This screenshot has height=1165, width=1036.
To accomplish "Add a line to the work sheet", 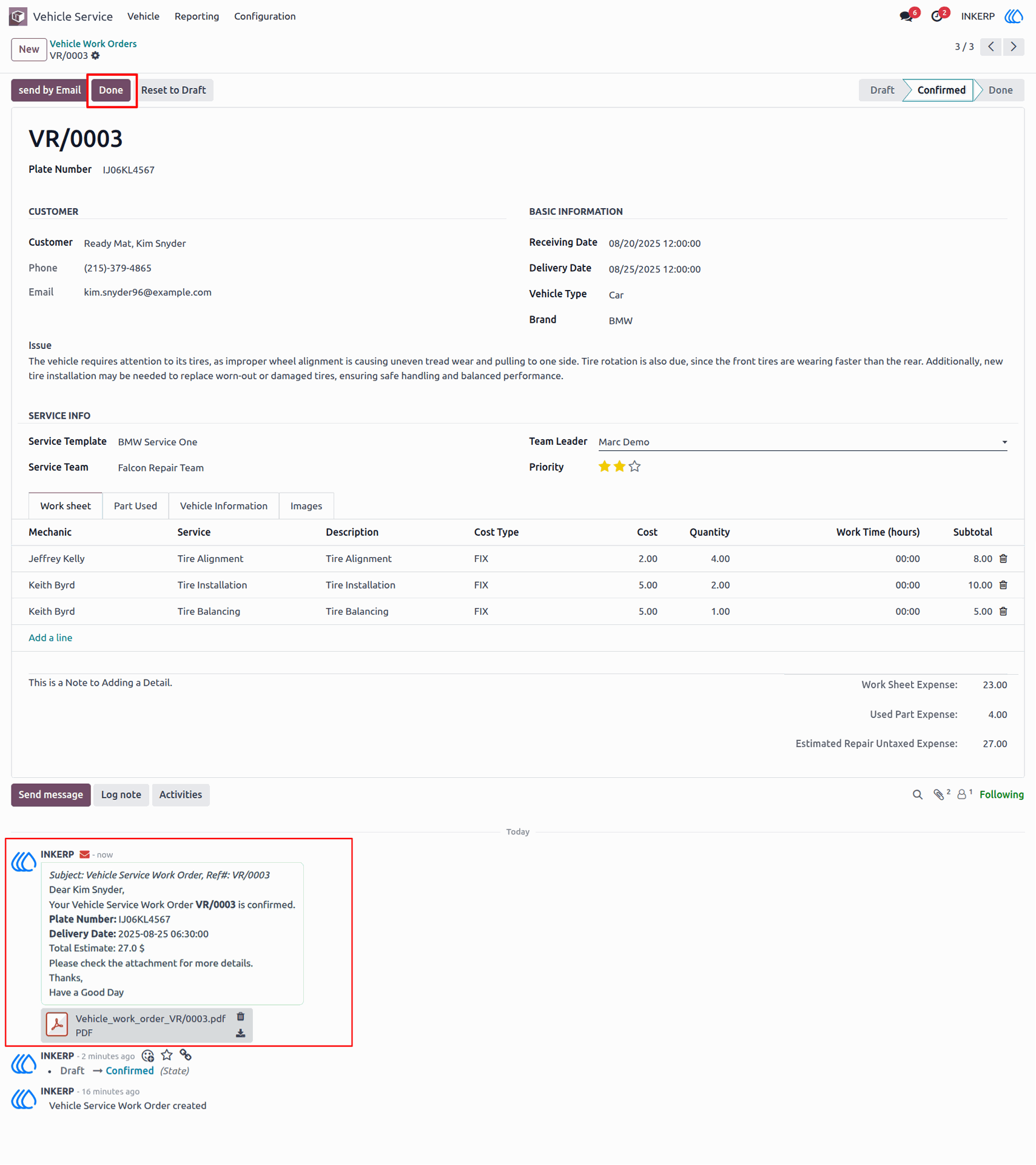I will click(50, 638).
